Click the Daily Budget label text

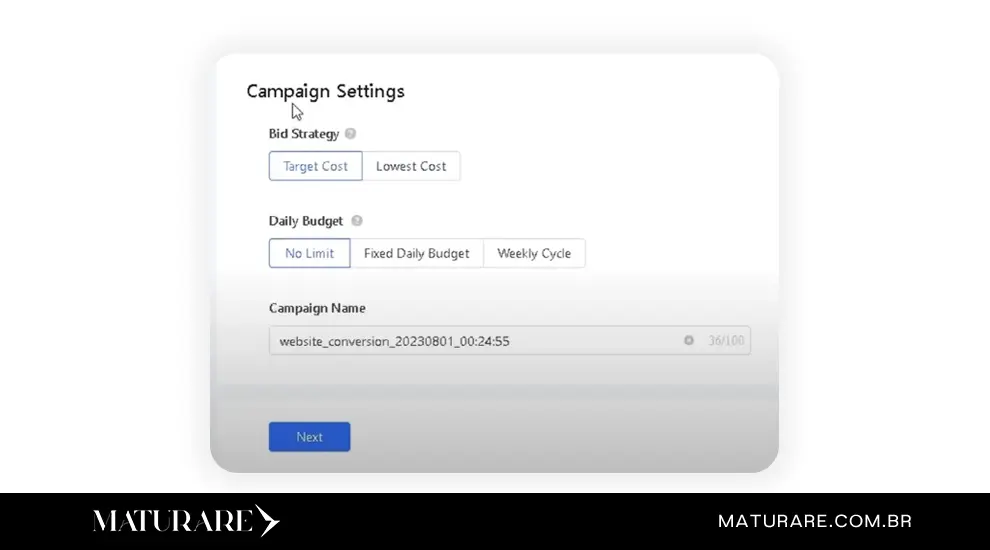(305, 221)
